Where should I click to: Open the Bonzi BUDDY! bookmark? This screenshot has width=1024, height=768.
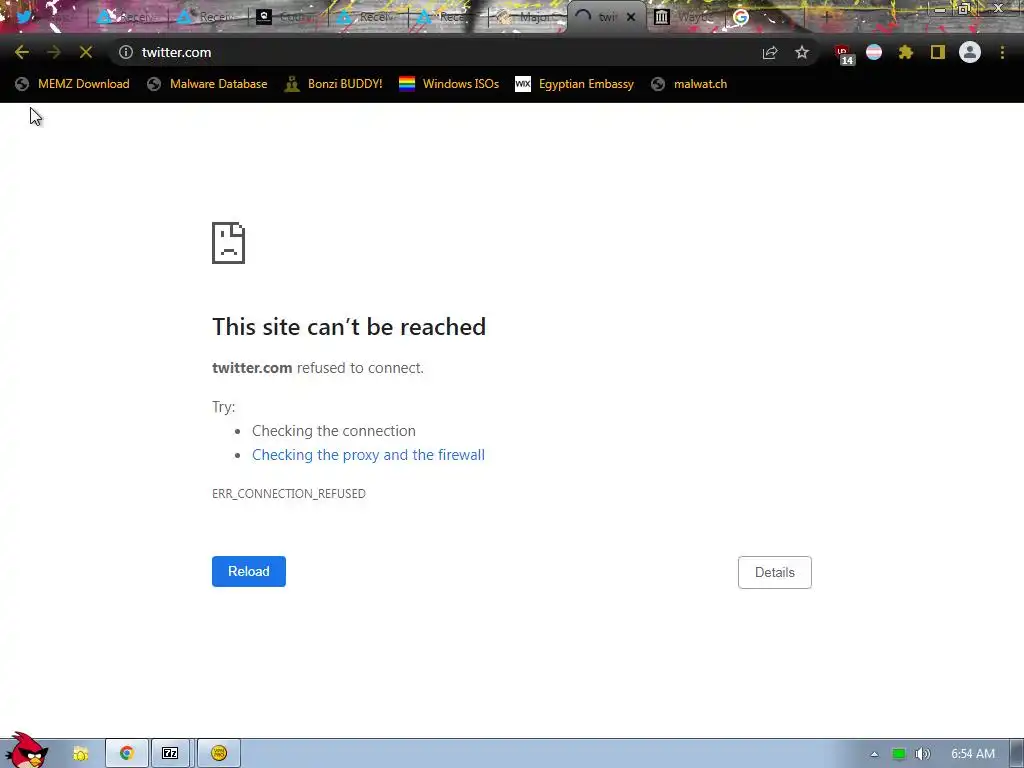coord(334,84)
